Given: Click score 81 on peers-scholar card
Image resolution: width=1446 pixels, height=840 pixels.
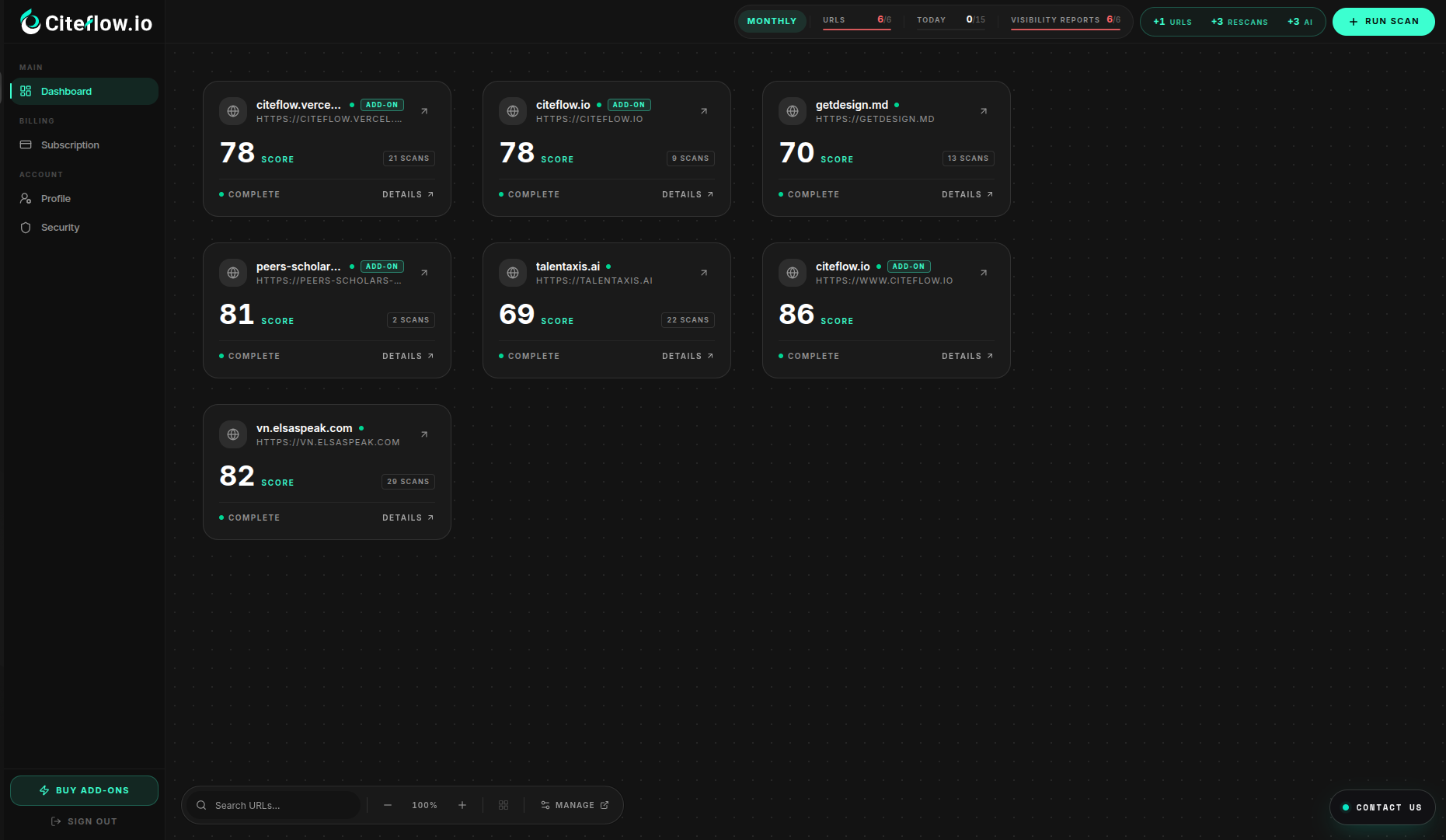Looking at the screenshot, I should point(237,315).
